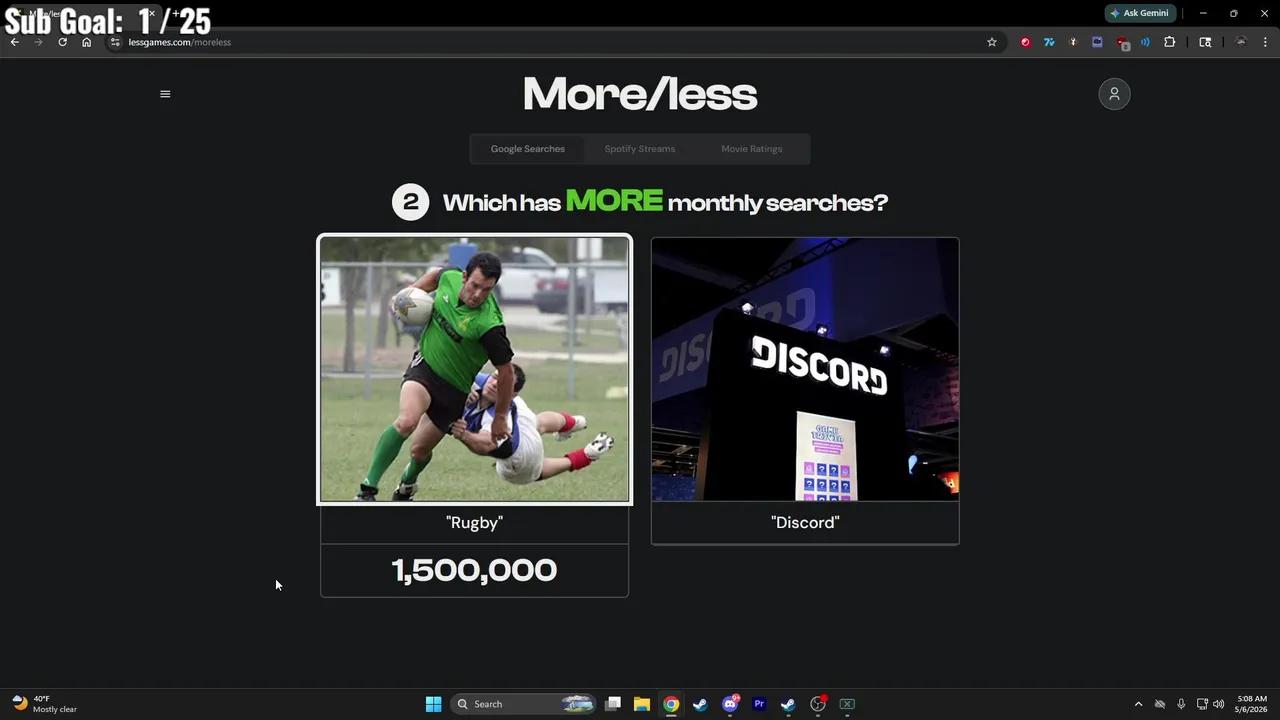Click the browser back arrow
1280x720 pixels.
14,42
